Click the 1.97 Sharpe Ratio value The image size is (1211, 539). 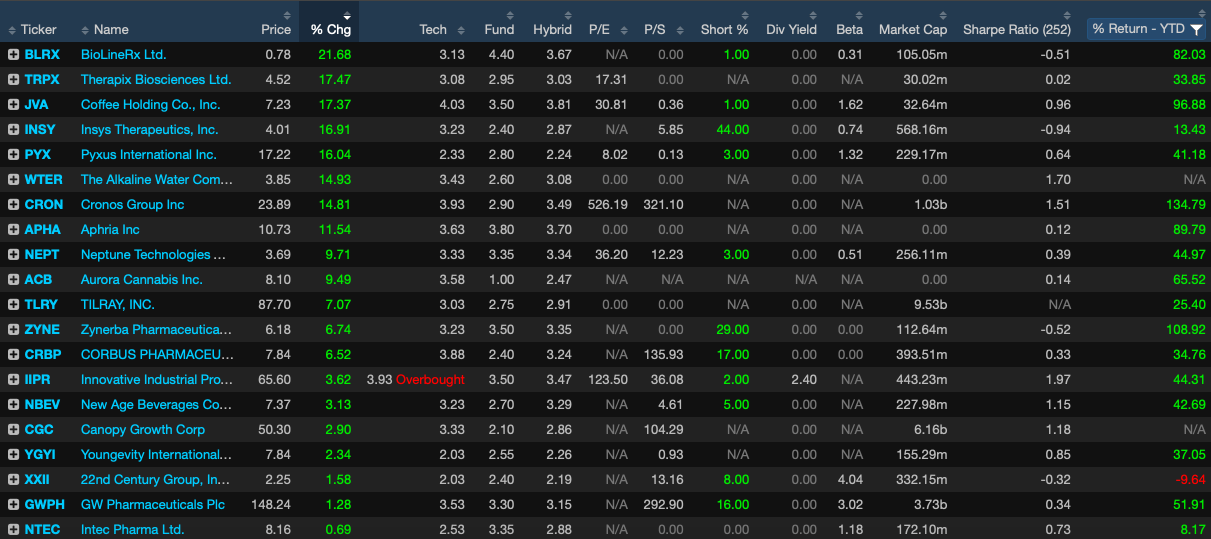(x=1058, y=379)
